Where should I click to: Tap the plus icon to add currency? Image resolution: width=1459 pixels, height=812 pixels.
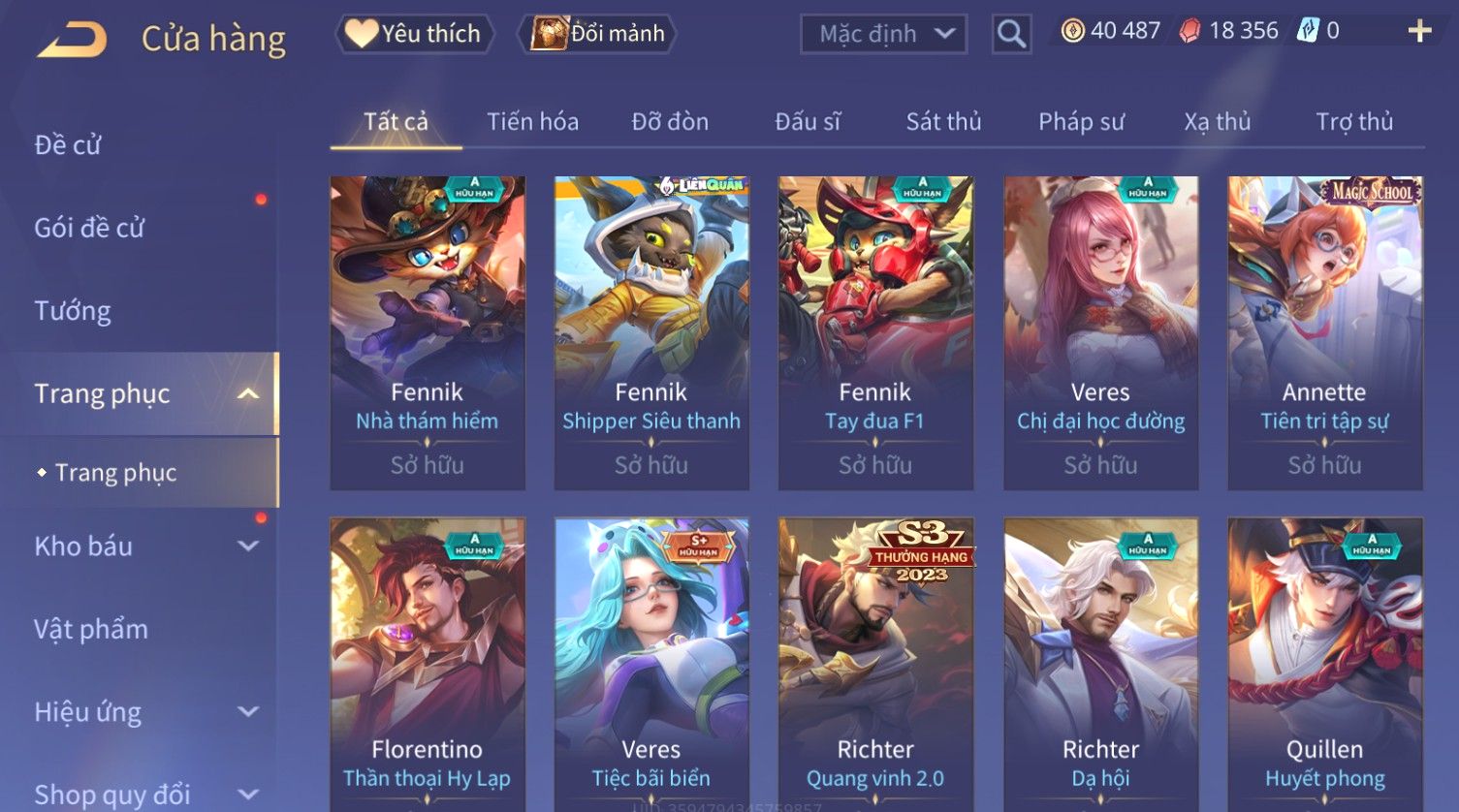pyautogui.click(x=1419, y=32)
